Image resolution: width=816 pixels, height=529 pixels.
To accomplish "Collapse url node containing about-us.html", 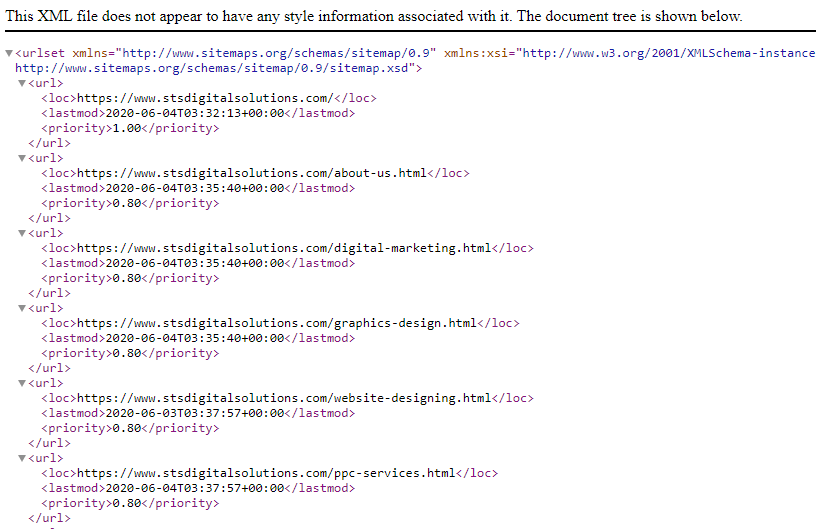I will click(x=22, y=158).
